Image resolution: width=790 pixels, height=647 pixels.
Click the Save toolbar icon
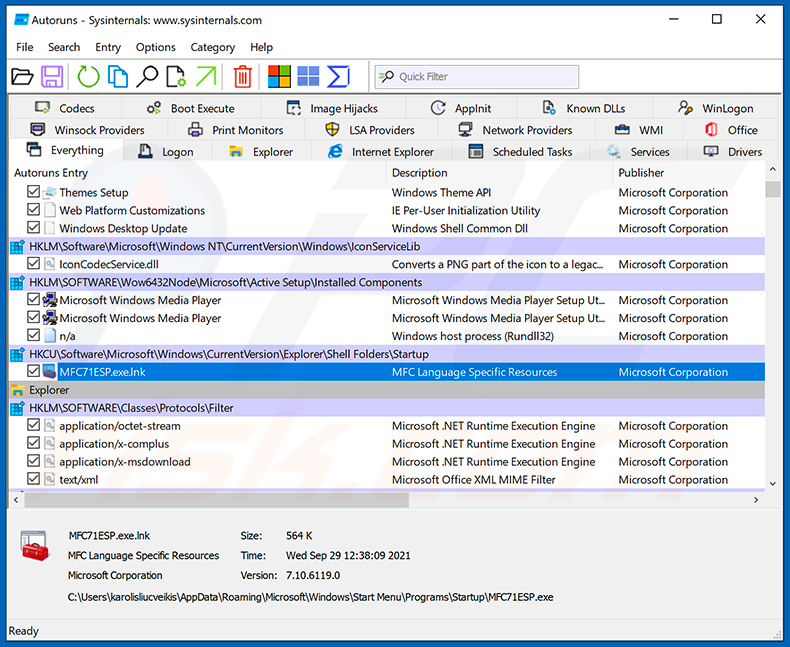[52, 77]
